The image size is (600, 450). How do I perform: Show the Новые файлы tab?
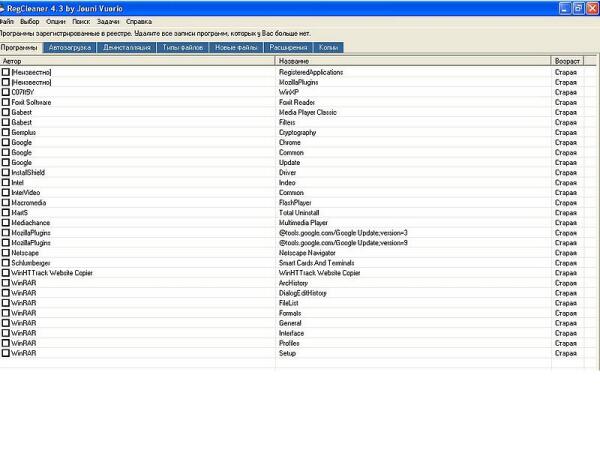pyautogui.click(x=233, y=47)
